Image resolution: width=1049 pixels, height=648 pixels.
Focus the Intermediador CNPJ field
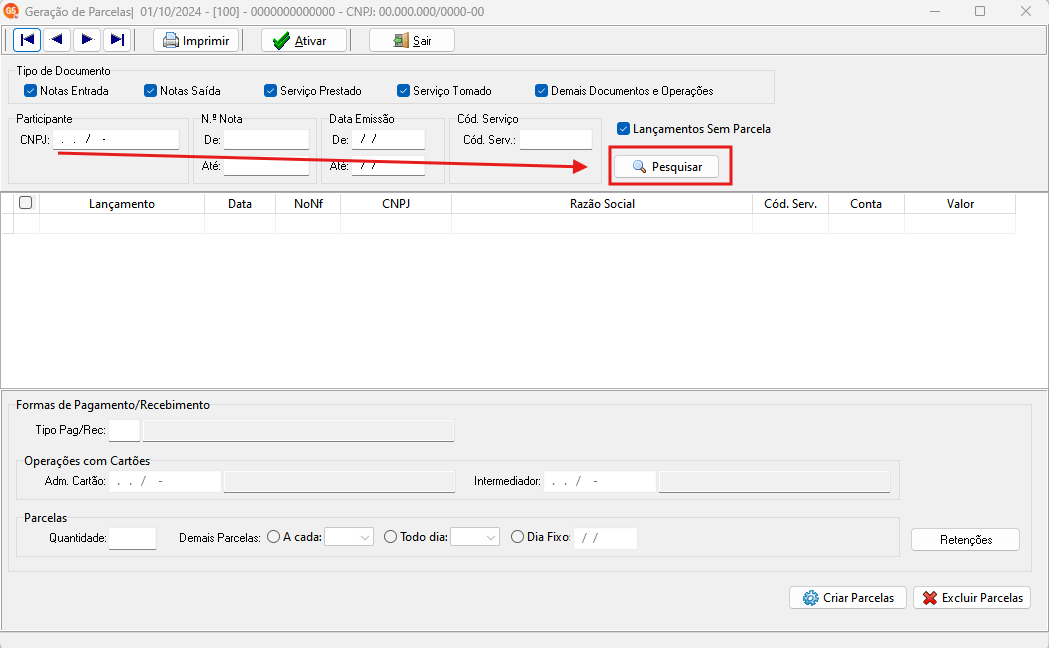click(x=600, y=481)
